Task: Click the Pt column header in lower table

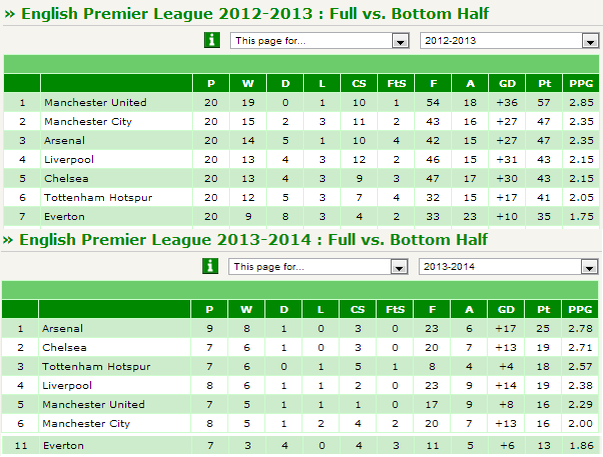Action: pyautogui.click(x=543, y=309)
